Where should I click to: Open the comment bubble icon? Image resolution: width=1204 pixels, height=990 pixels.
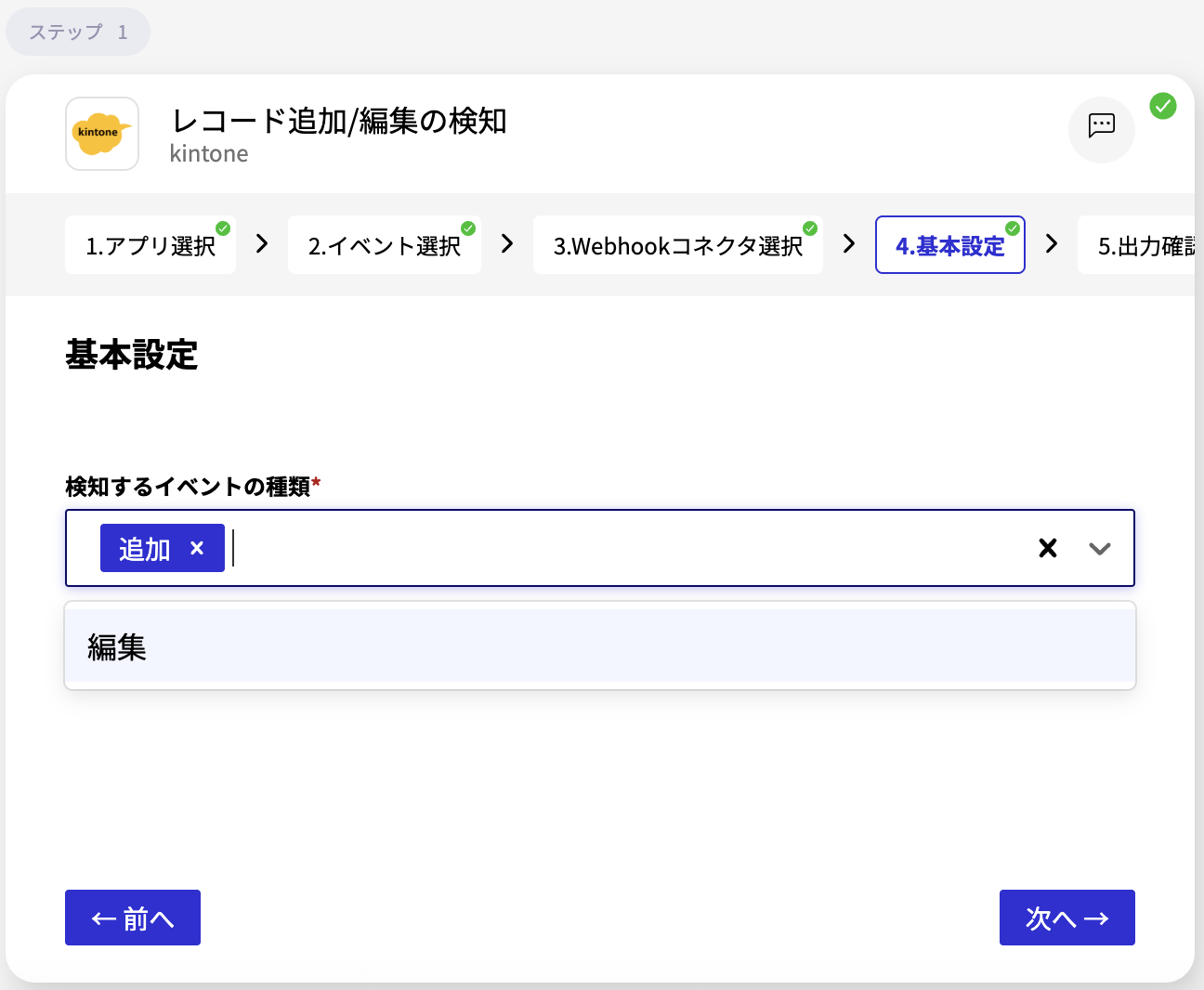pos(1102,130)
